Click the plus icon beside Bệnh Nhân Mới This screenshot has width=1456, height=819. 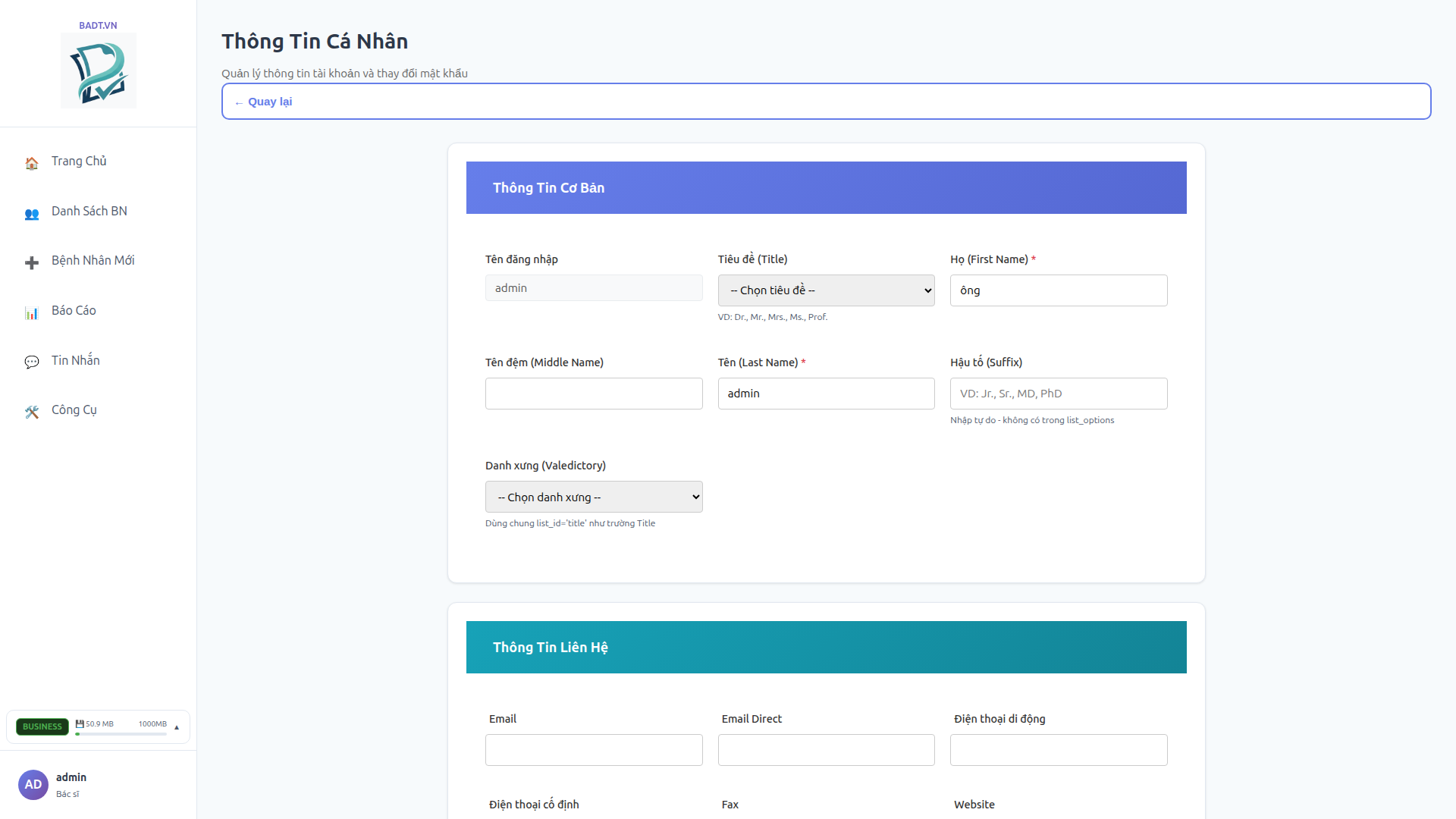(x=32, y=262)
